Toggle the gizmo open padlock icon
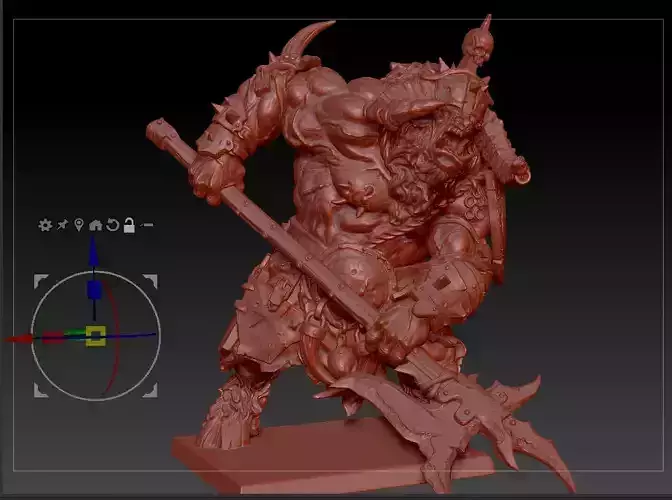 (129, 225)
